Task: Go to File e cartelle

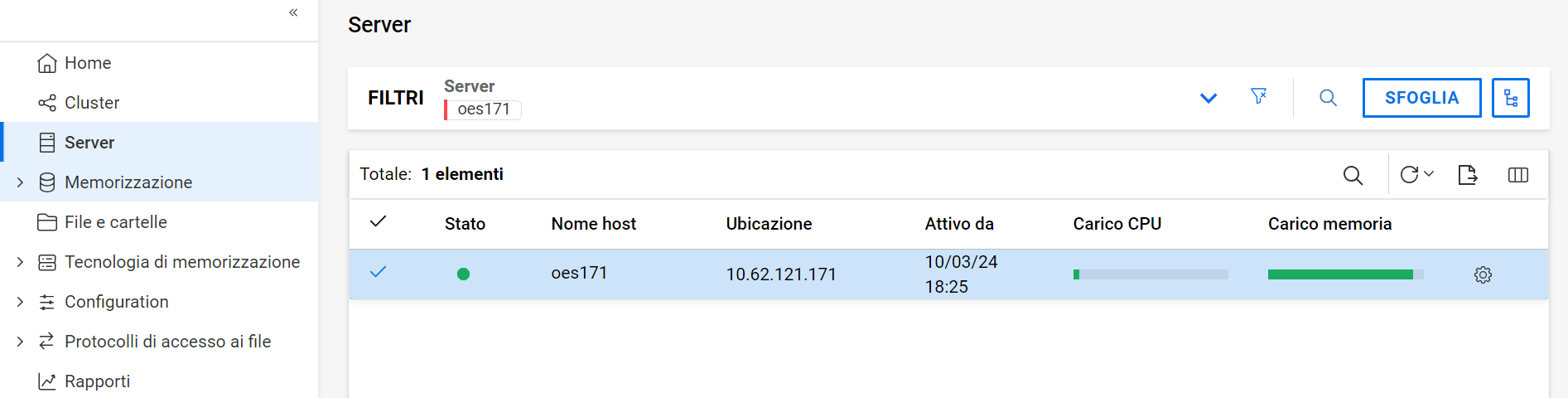Action: click(115, 222)
